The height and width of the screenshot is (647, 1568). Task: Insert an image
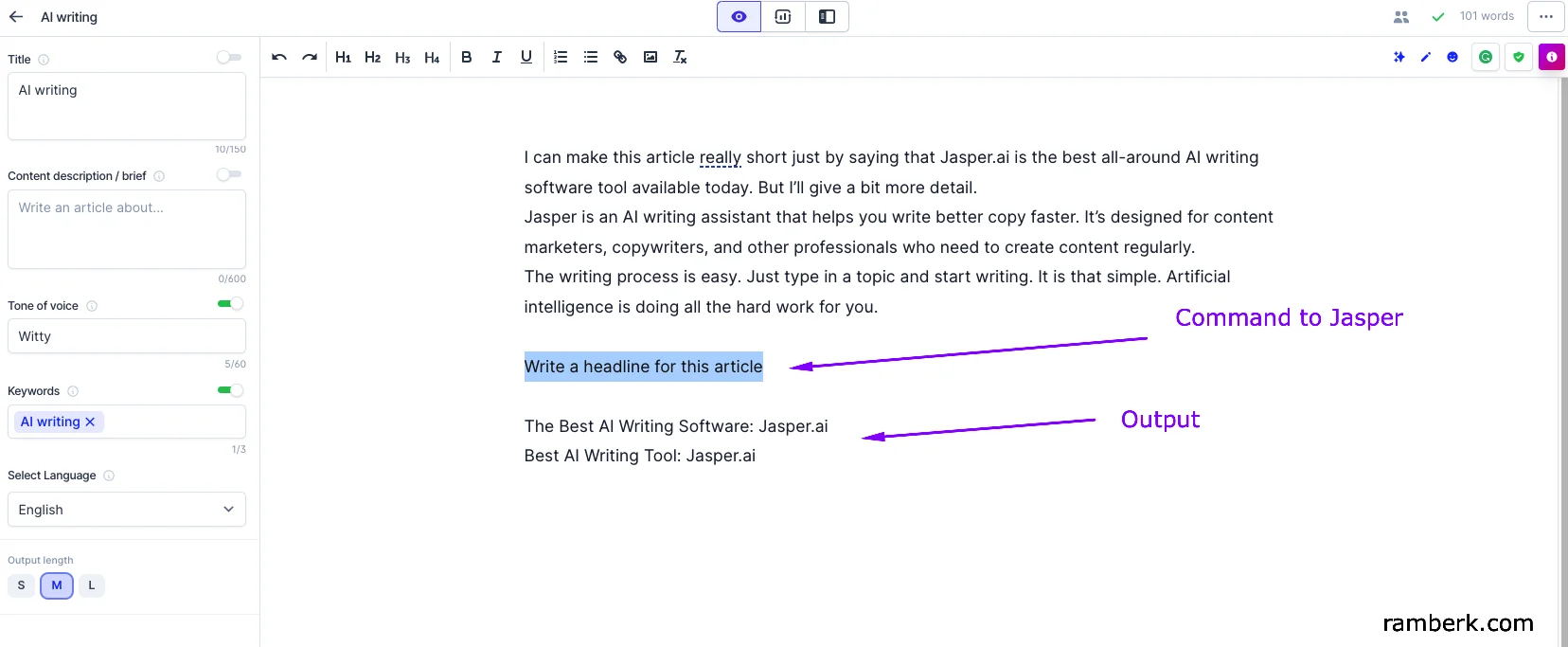(650, 58)
